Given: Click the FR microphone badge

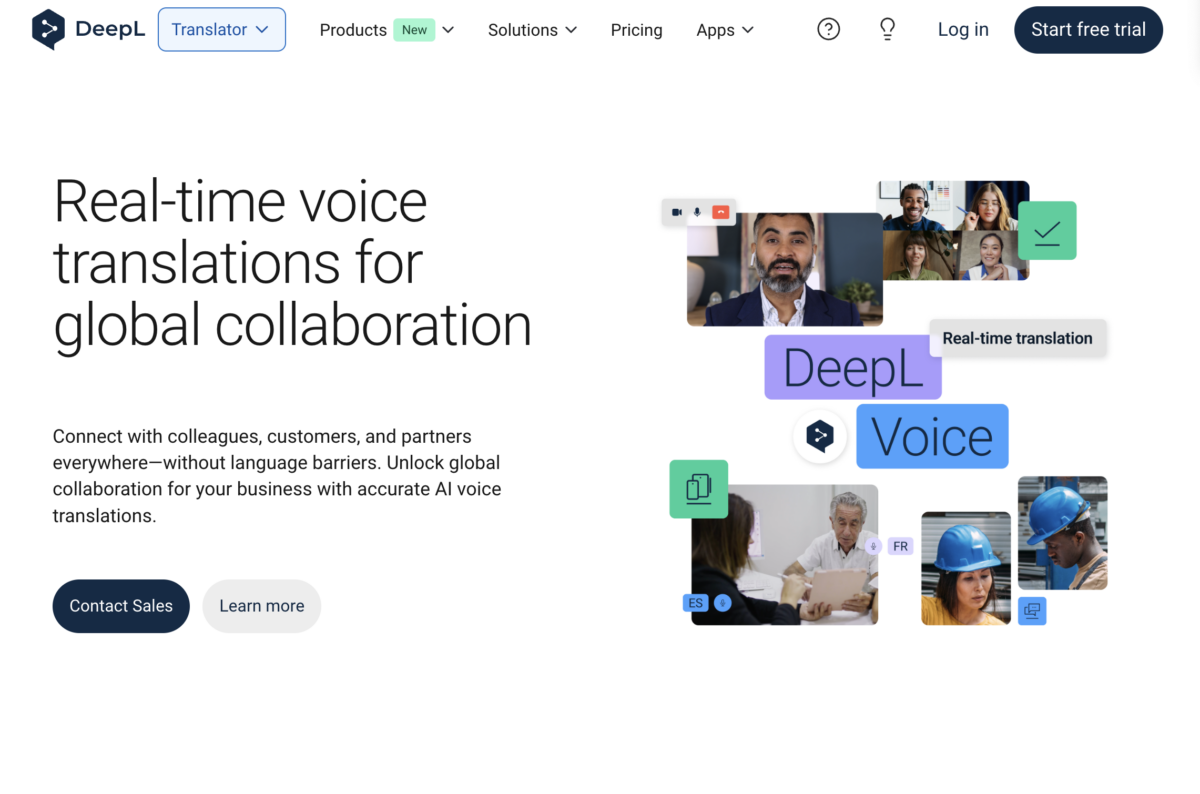Looking at the screenshot, I should [899, 546].
